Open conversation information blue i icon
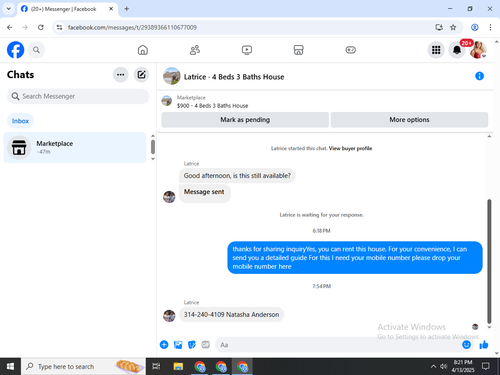Screen dimensions: 500x375 coord(479,76)
